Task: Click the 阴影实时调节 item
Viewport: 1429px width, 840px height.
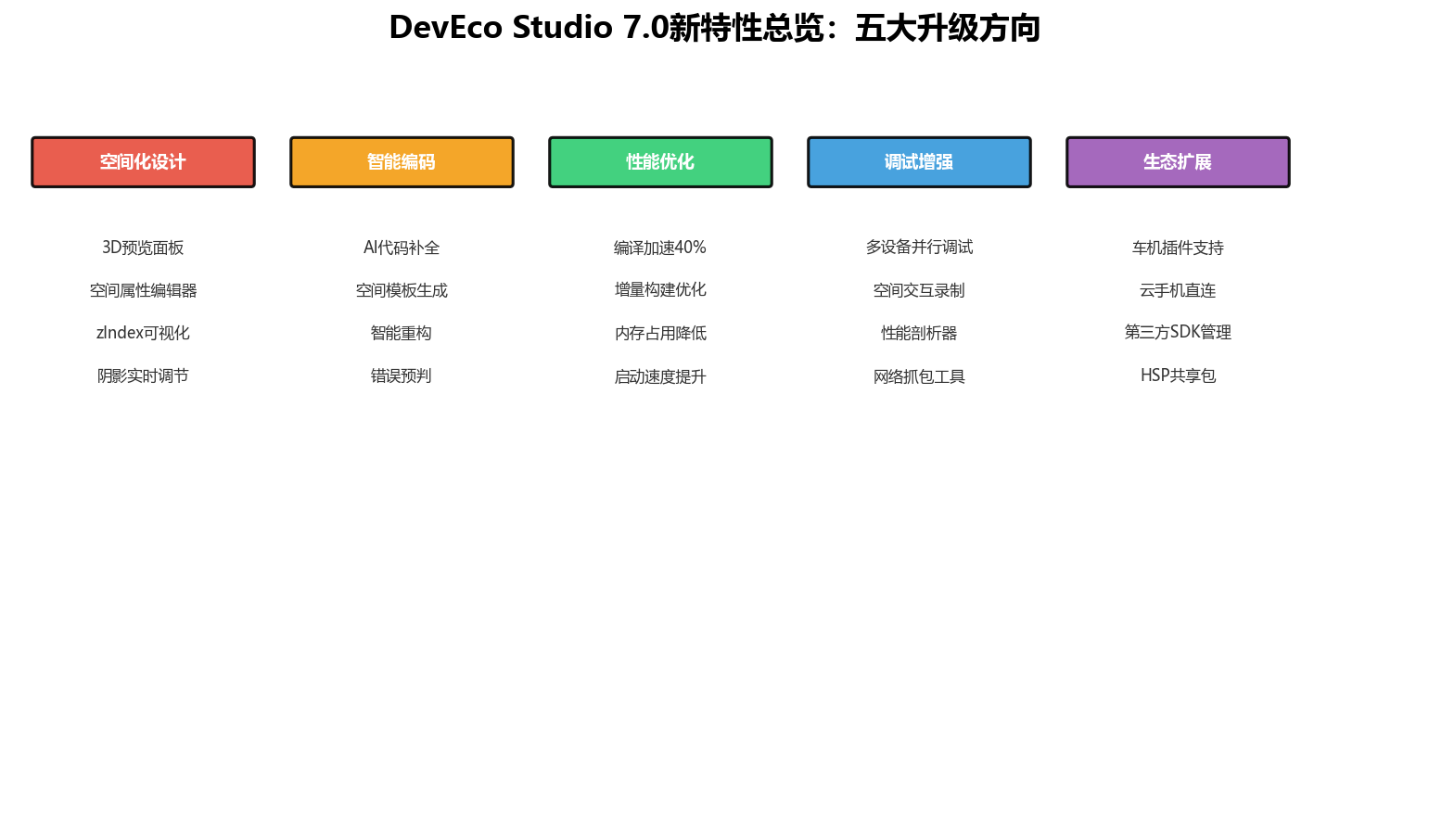Action: click(143, 375)
